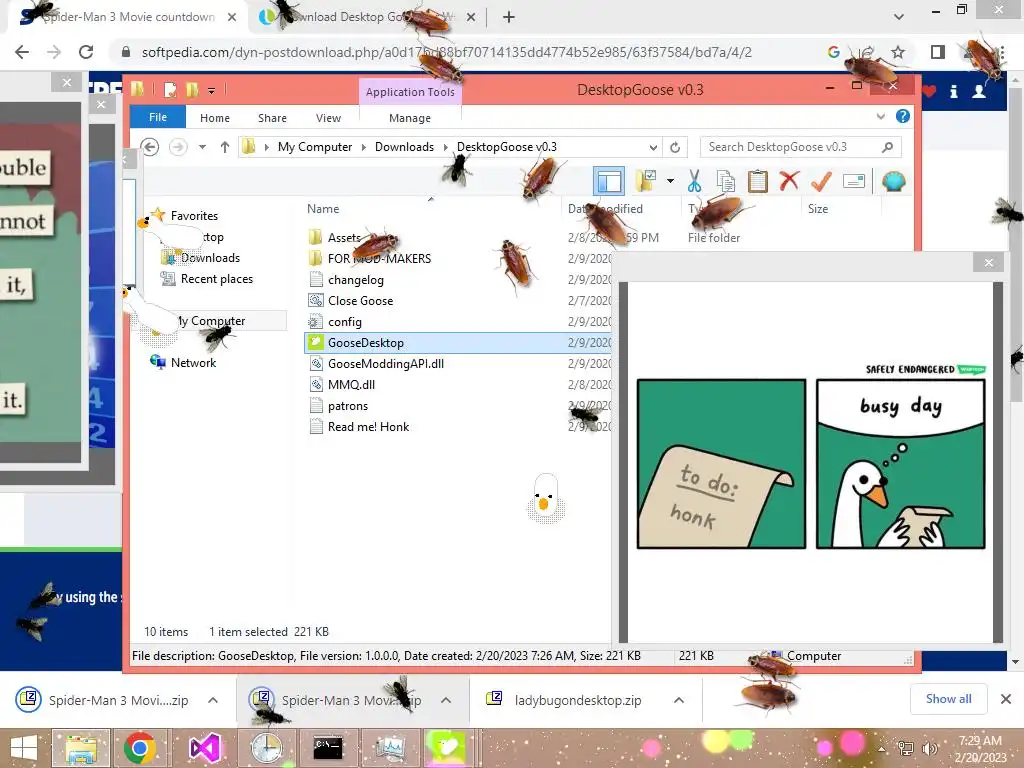Viewport: 1024px width, 768px height.
Task: Click the Copy icon in Explorer toolbar
Action: [726, 181]
